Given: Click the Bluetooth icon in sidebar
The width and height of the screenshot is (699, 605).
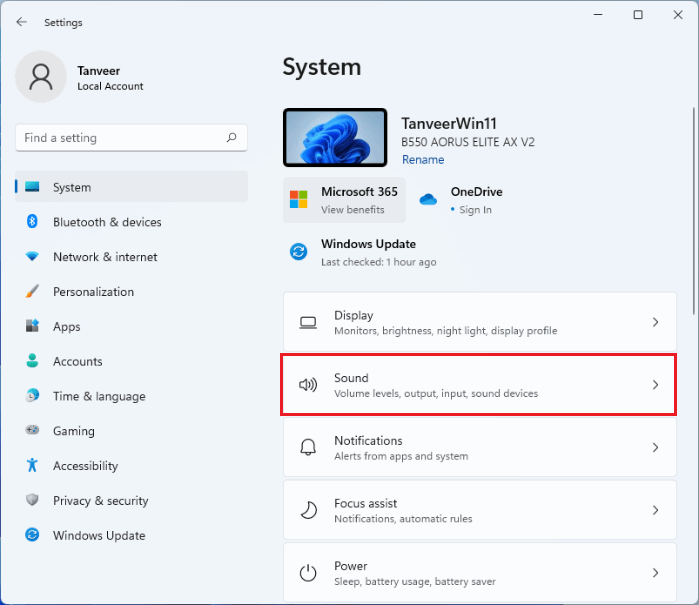Looking at the screenshot, I should coord(32,221).
